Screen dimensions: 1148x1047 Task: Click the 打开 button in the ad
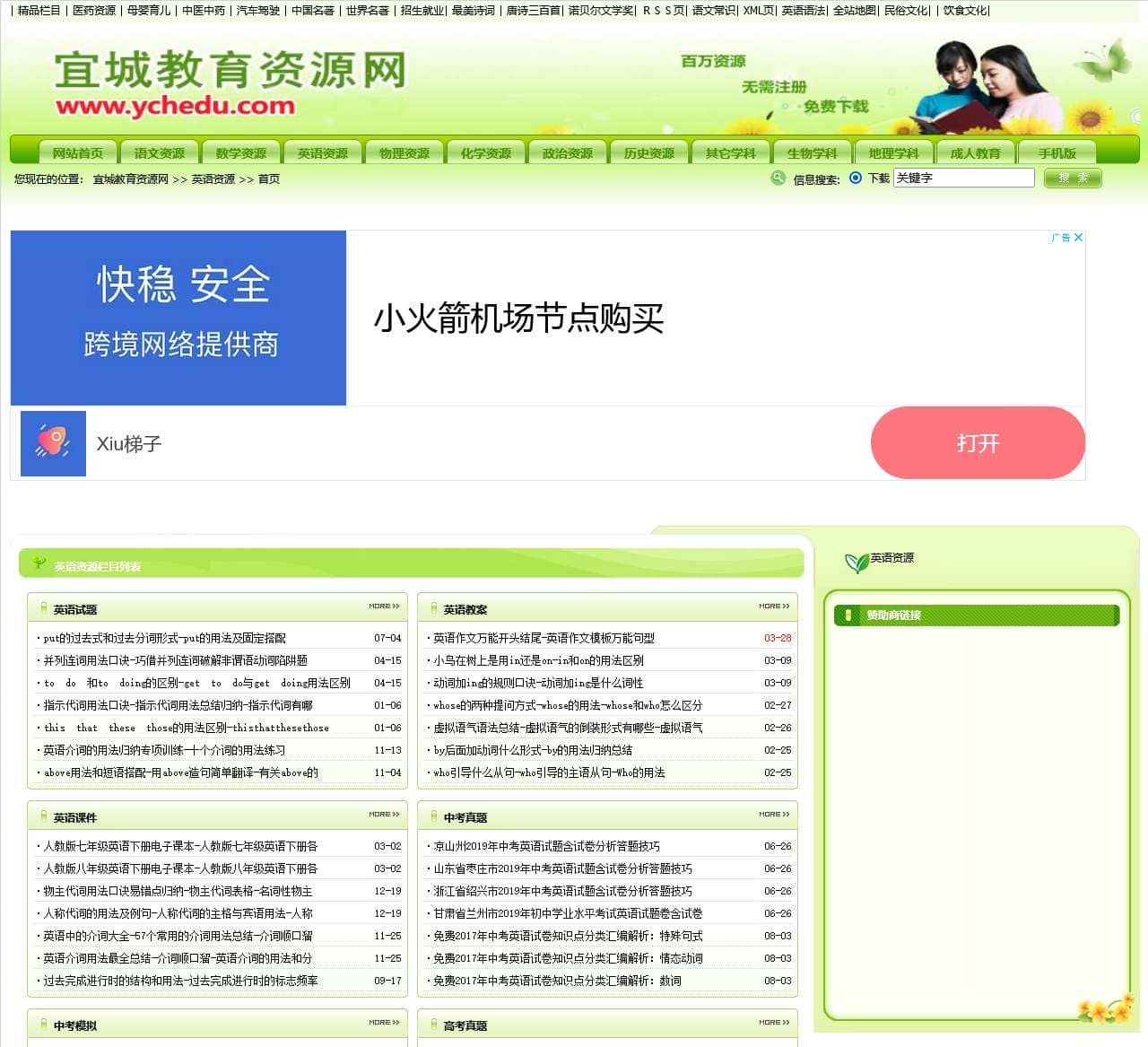pos(978,443)
